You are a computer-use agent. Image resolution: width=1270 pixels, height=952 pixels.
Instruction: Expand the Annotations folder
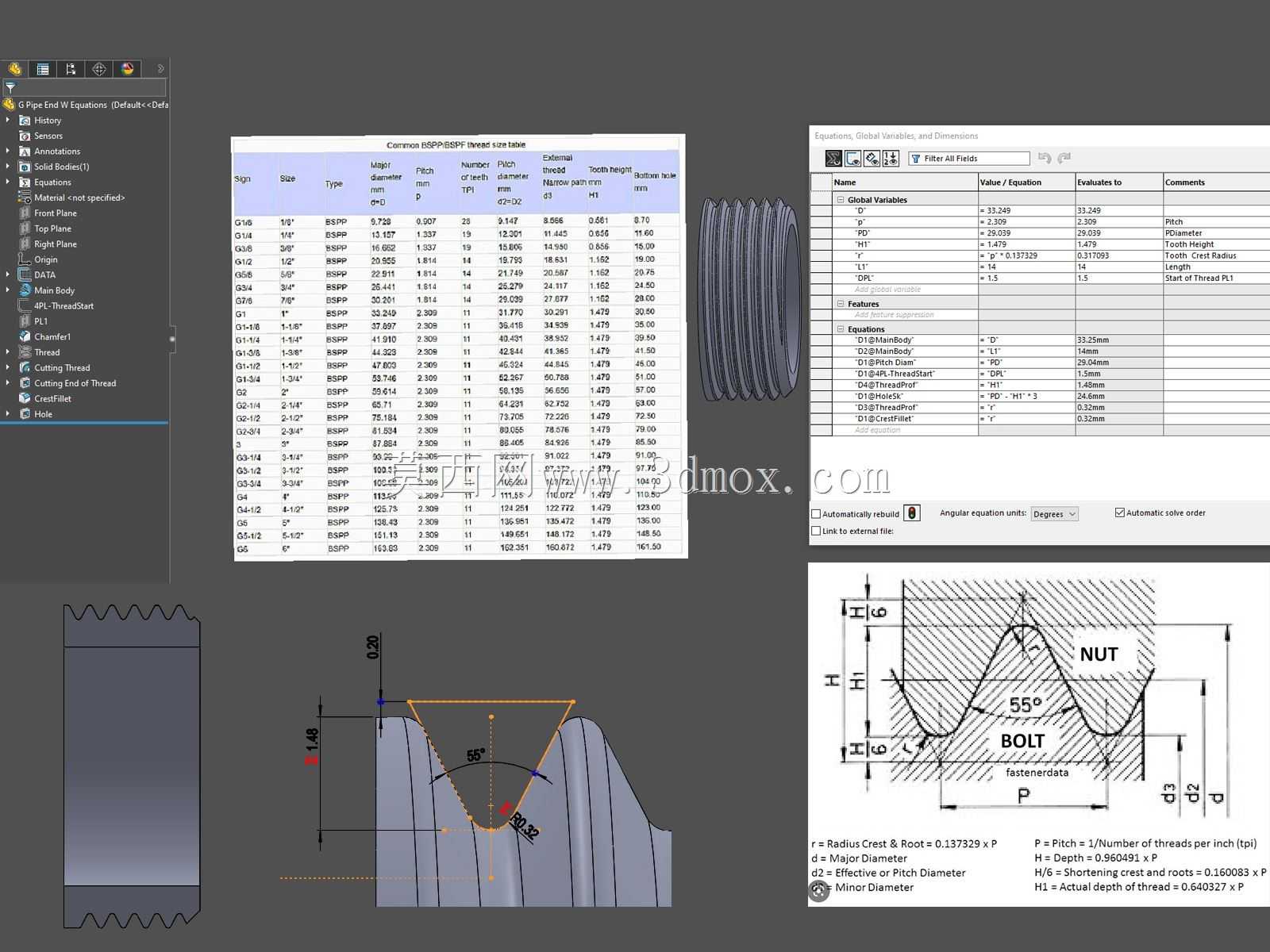point(8,151)
